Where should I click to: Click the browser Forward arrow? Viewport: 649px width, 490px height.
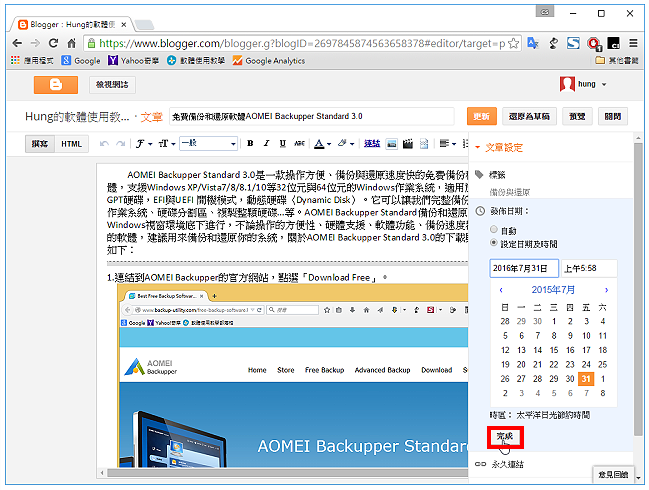click(x=35, y=43)
